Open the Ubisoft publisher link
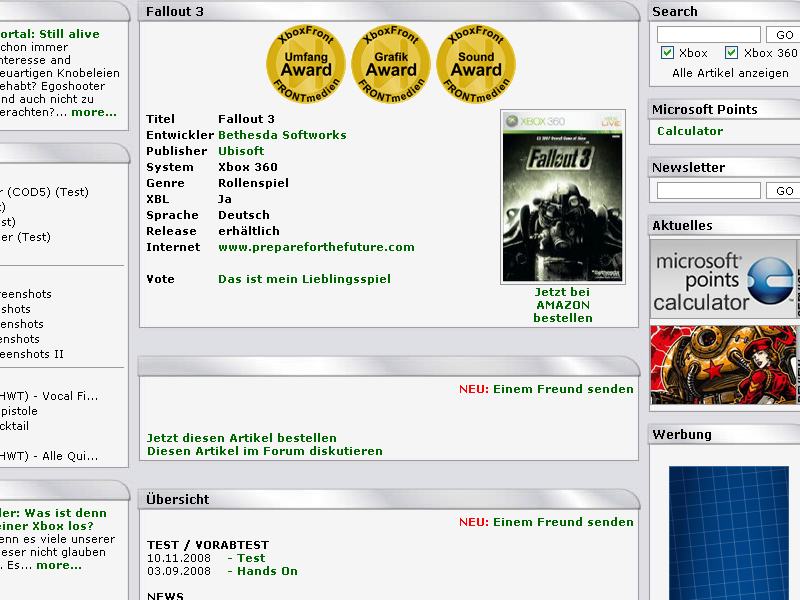The width and height of the screenshot is (800, 600). [x=241, y=151]
